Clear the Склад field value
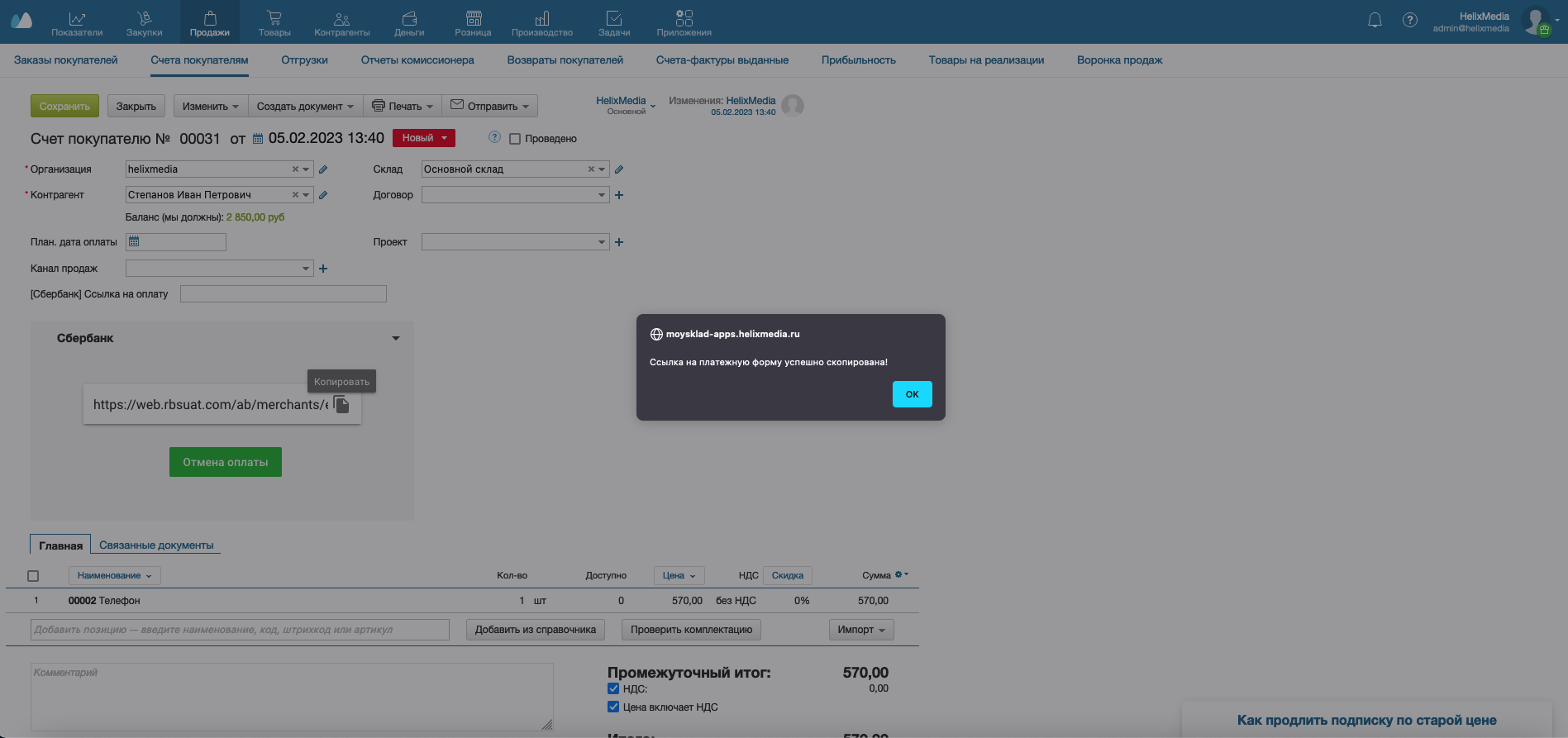1568x738 pixels. pos(591,169)
